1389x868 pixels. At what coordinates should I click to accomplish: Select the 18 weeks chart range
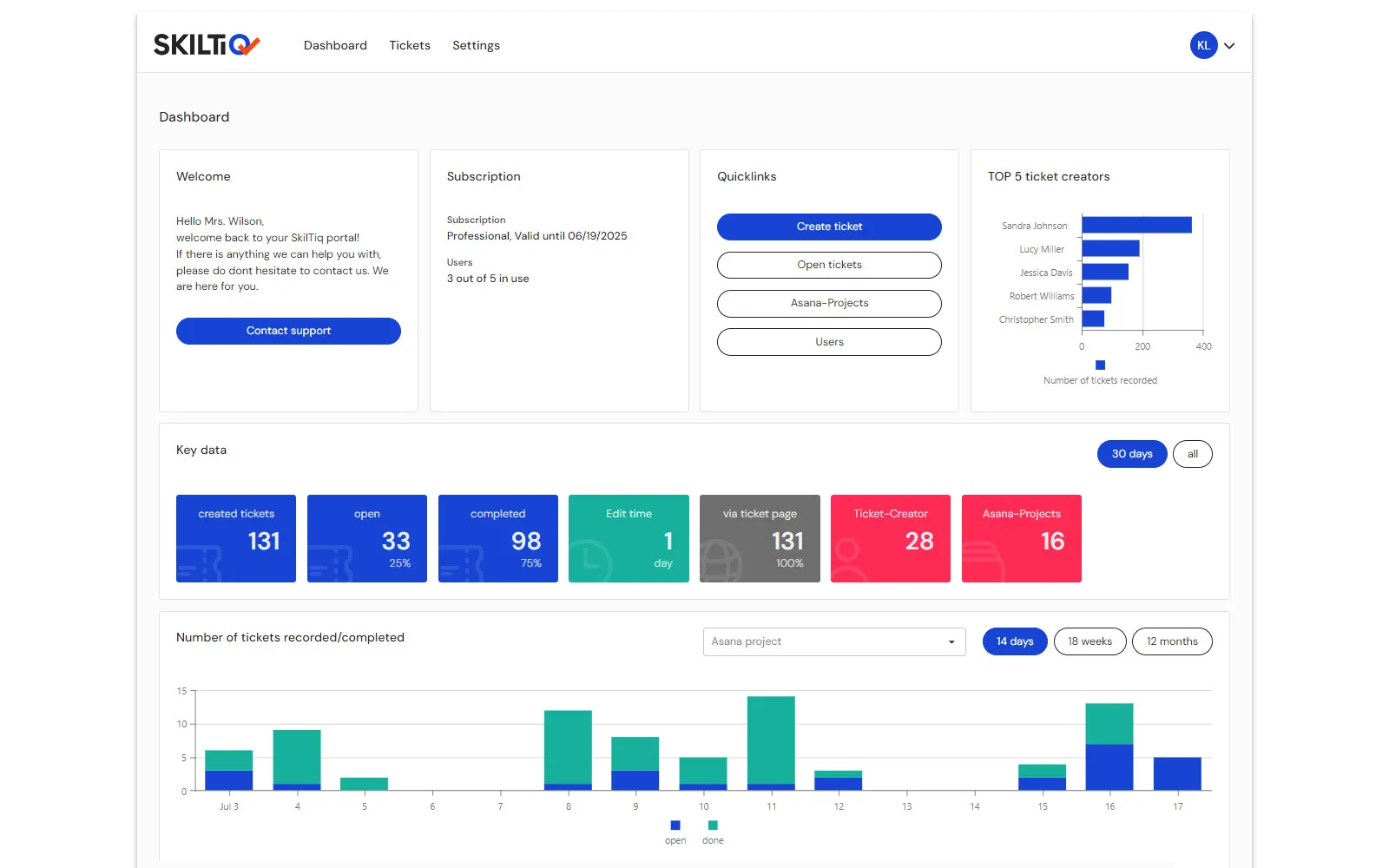1089,641
